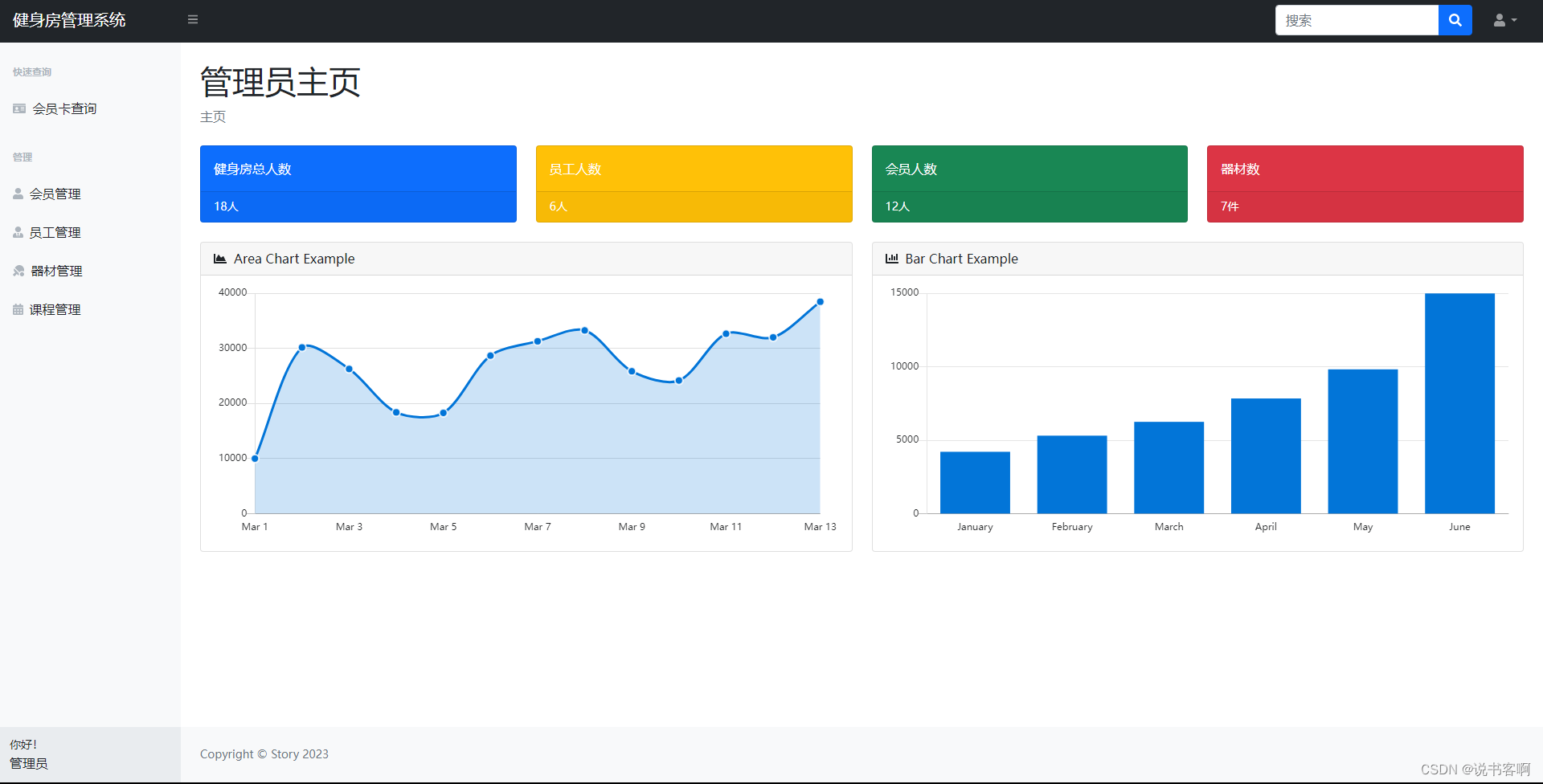This screenshot has height=784, width=1543.
Task: Click the 器材管理 equipment icon
Action: point(18,271)
